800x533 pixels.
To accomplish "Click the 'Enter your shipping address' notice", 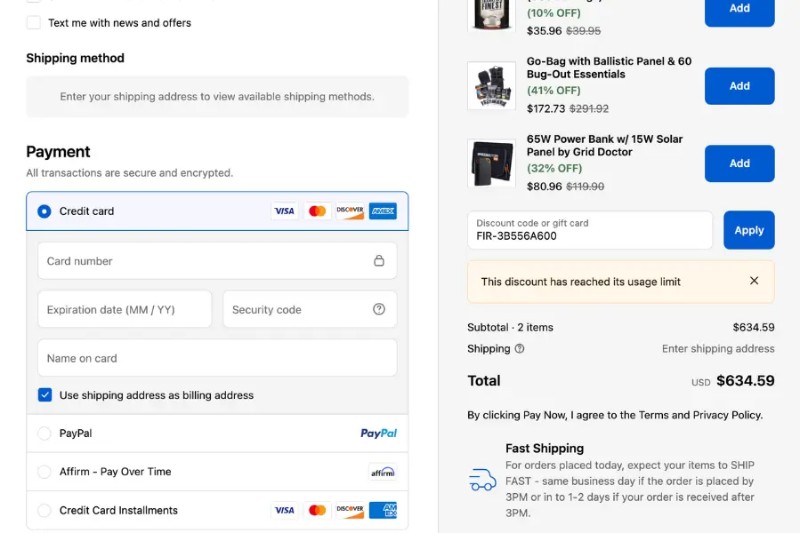I will 217,96.
